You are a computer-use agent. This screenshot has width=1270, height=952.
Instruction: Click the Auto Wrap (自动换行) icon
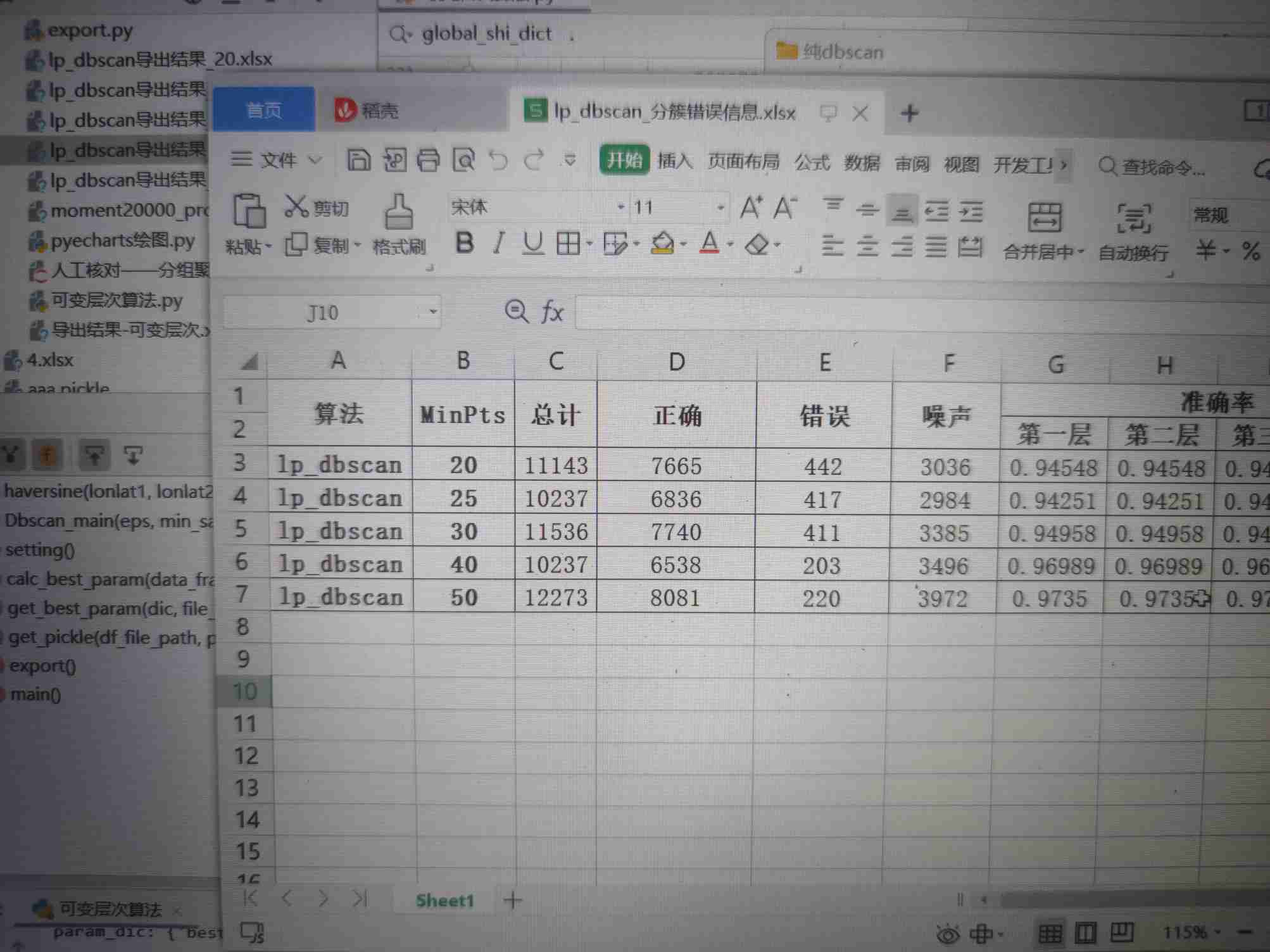[1133, 219]
